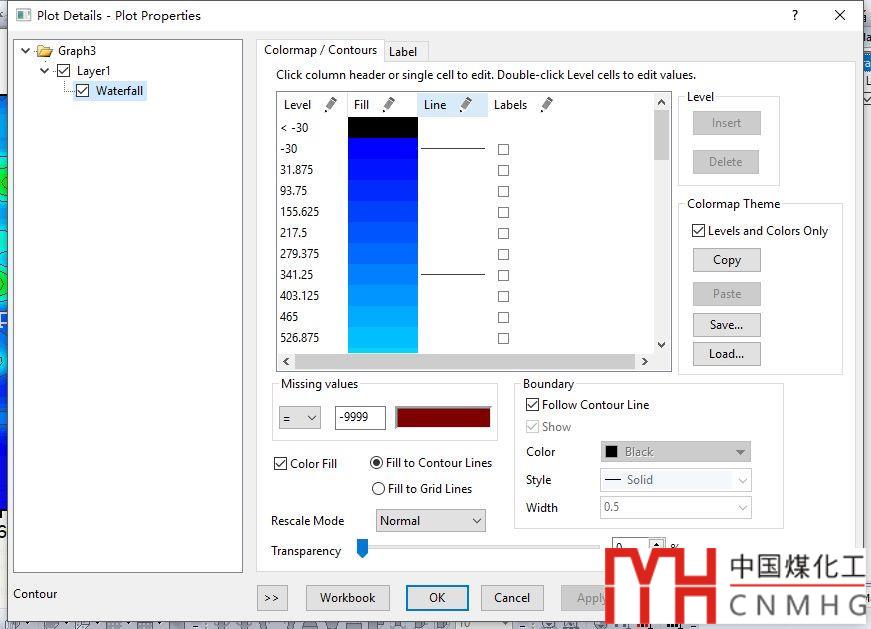Click the level value 465
Image resolution: width=871 pixels, height=629 pixels.
[x=289, y=317]
